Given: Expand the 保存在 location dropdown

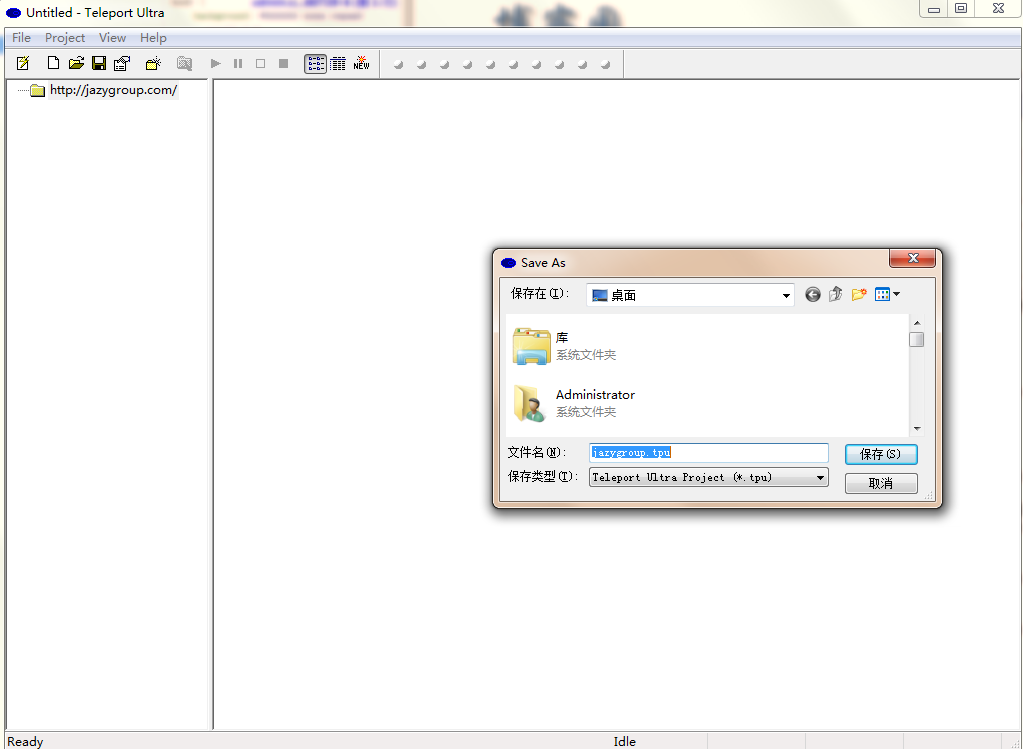Looking at the screenshot, I should [787, 295].
